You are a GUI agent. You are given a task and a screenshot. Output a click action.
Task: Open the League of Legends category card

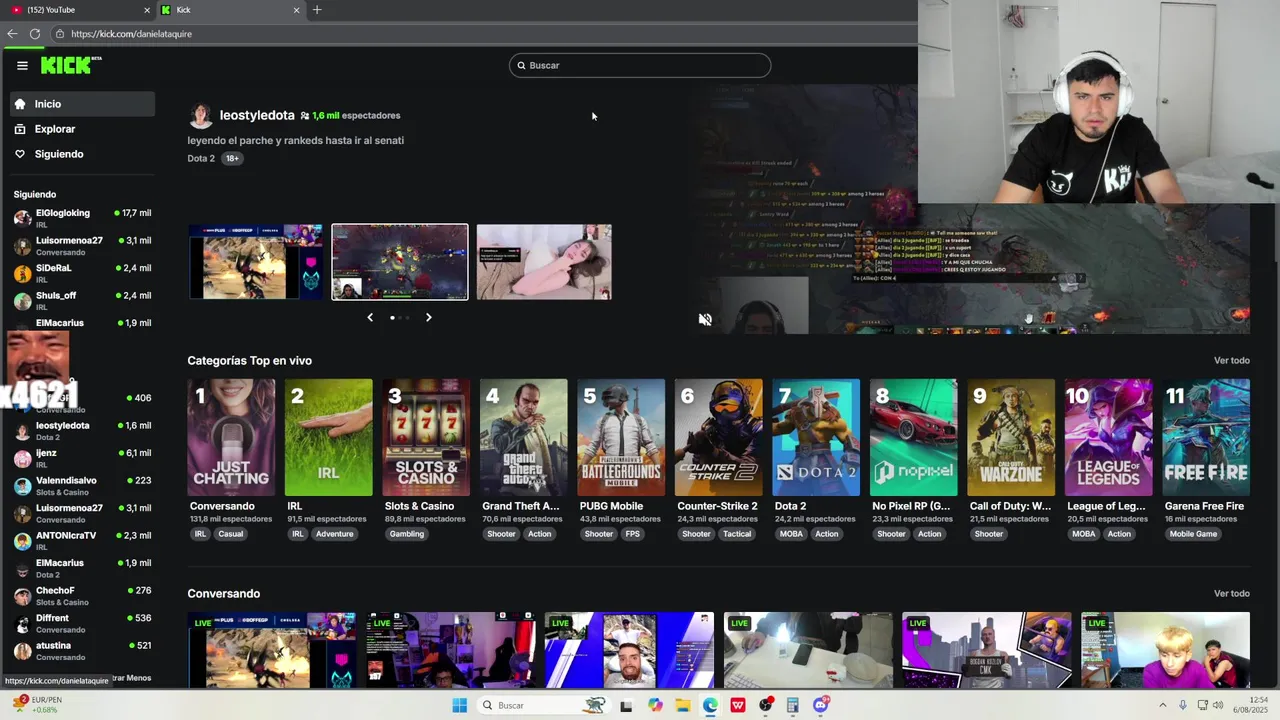[1109, 437]
